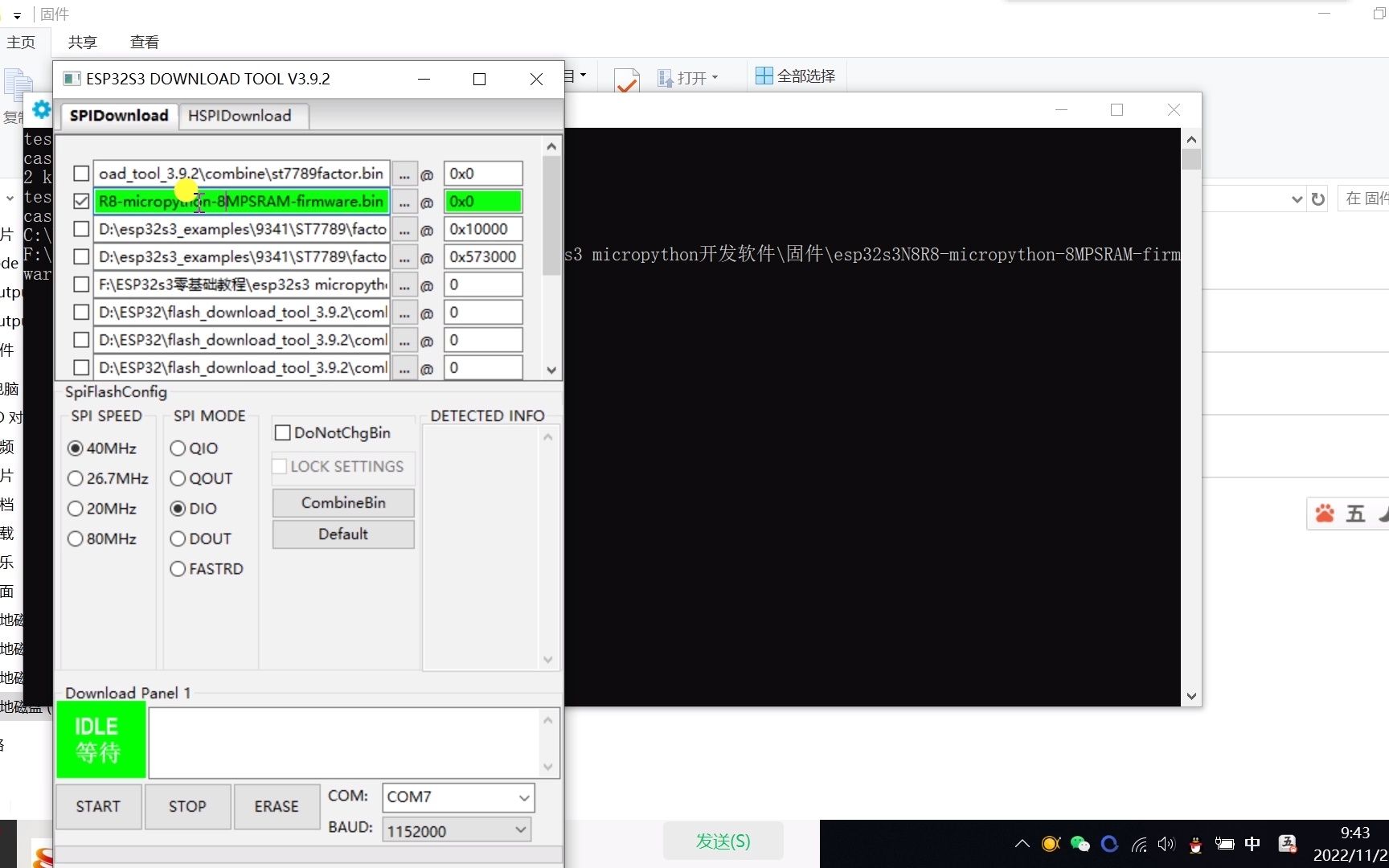Edit the 0x0 address of firmware.bin row
Image resolution: width=1389 pixels, height=868 pixels.
[483, 202]
